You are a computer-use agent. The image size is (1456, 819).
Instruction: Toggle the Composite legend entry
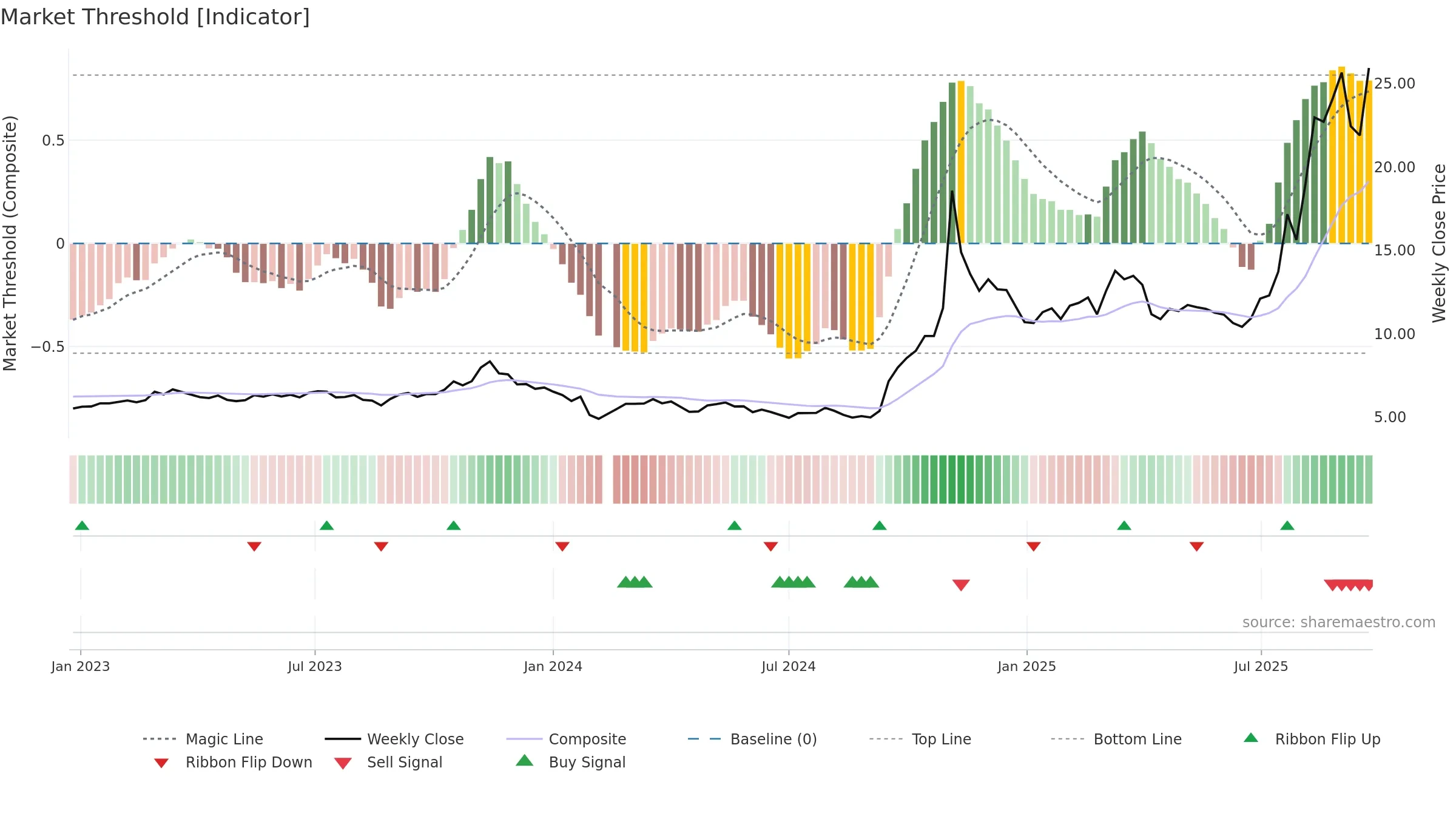(567, 739)
